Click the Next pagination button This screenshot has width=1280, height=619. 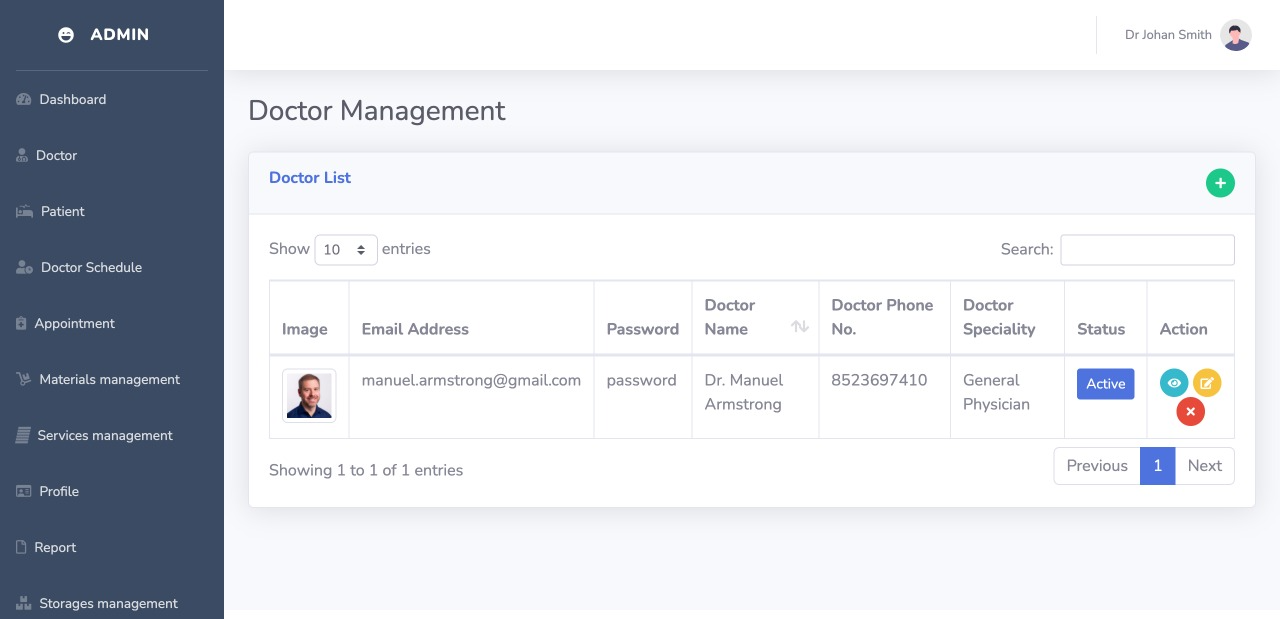click(x=1204, y=466)
